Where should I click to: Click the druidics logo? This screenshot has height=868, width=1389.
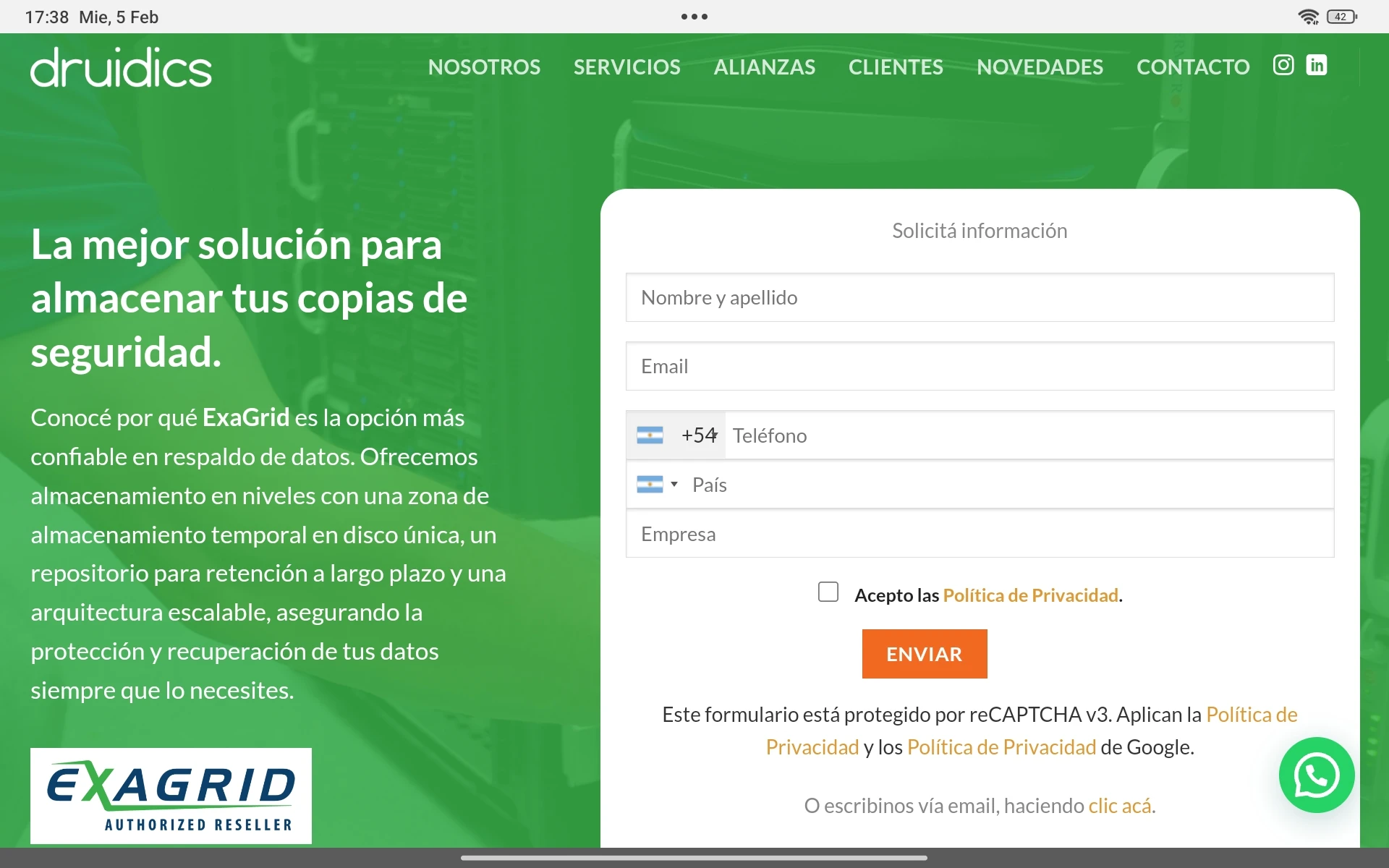click(x=121, y=67)
